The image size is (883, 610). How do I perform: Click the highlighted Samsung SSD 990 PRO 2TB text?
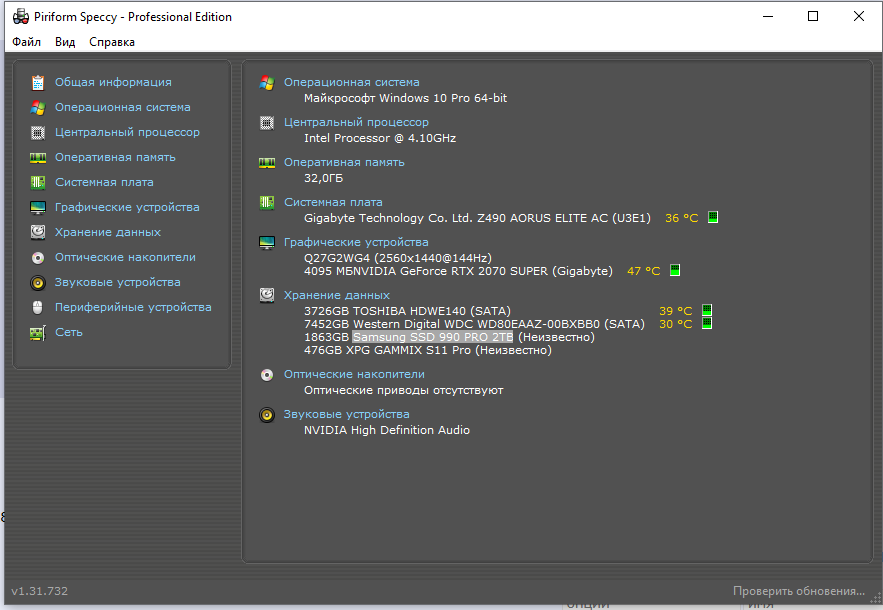pyautogui.click(x=432, y=337)
